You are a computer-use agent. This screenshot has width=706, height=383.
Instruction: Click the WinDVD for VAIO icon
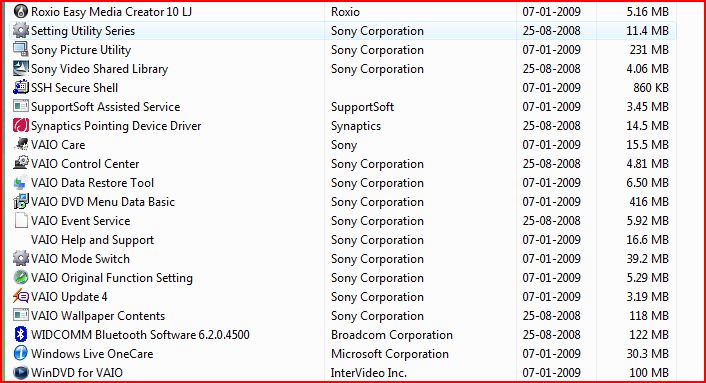[x=21, y=372]
